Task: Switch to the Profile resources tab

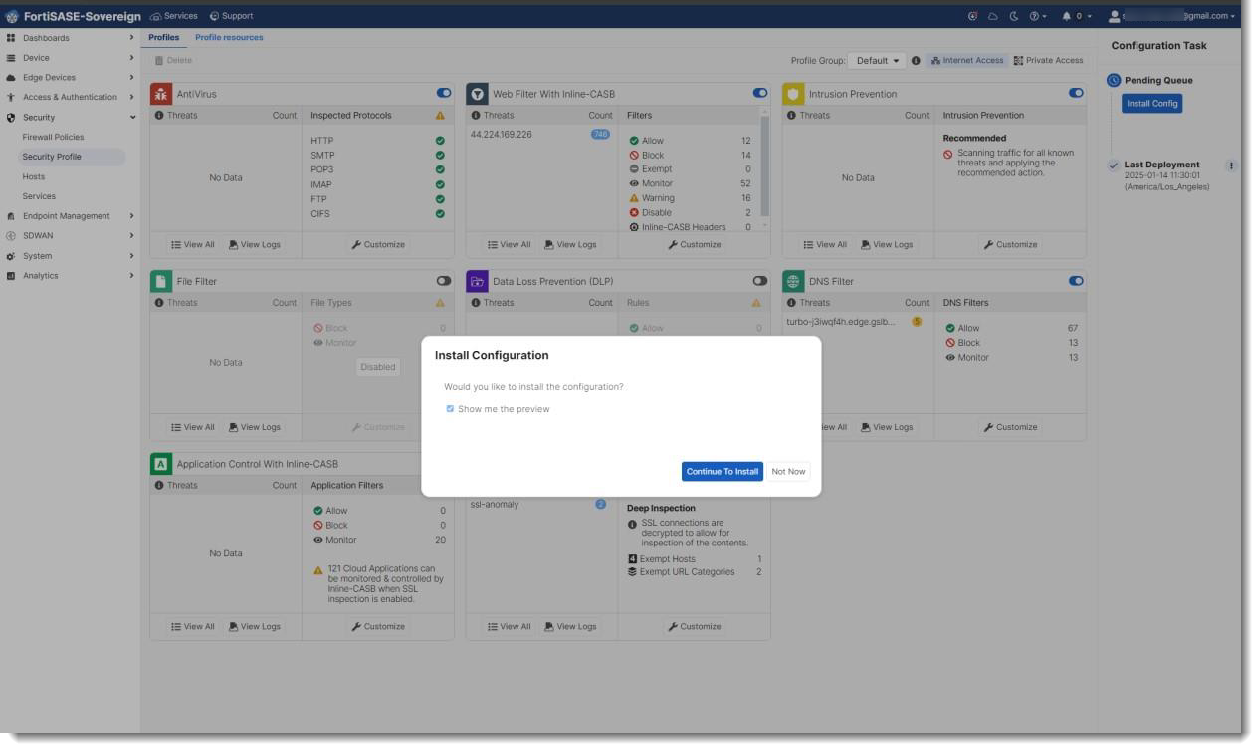Action: [229, 35]
